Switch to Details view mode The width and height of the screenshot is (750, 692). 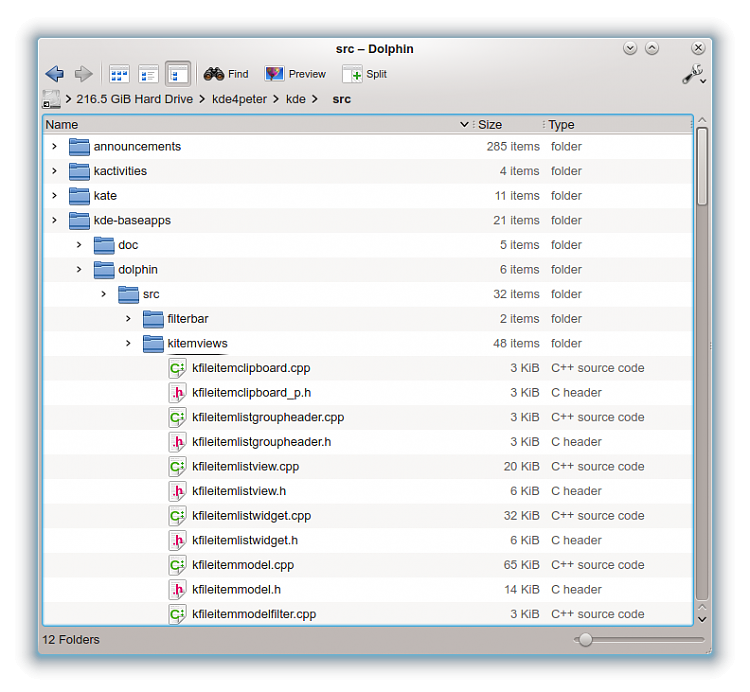tap(178, 74)
